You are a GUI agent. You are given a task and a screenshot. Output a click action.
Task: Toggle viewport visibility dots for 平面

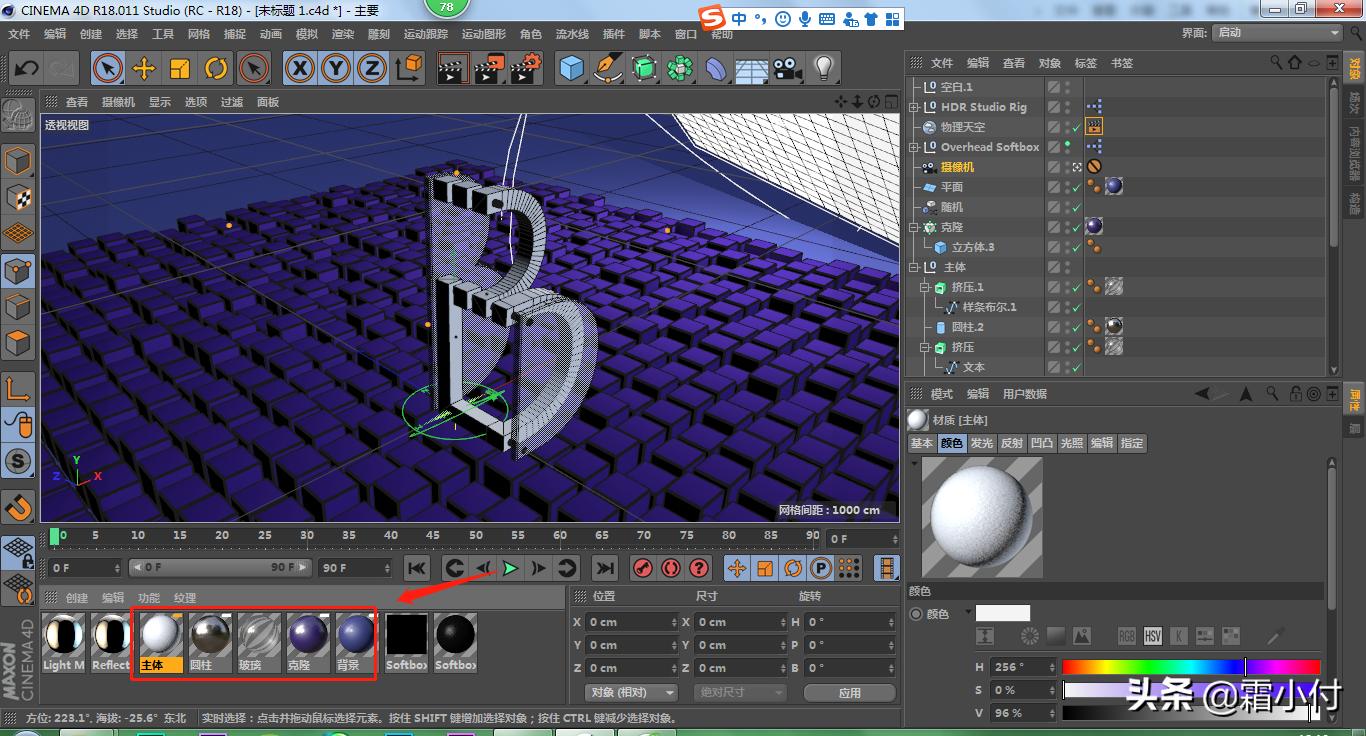(1066, 187)
